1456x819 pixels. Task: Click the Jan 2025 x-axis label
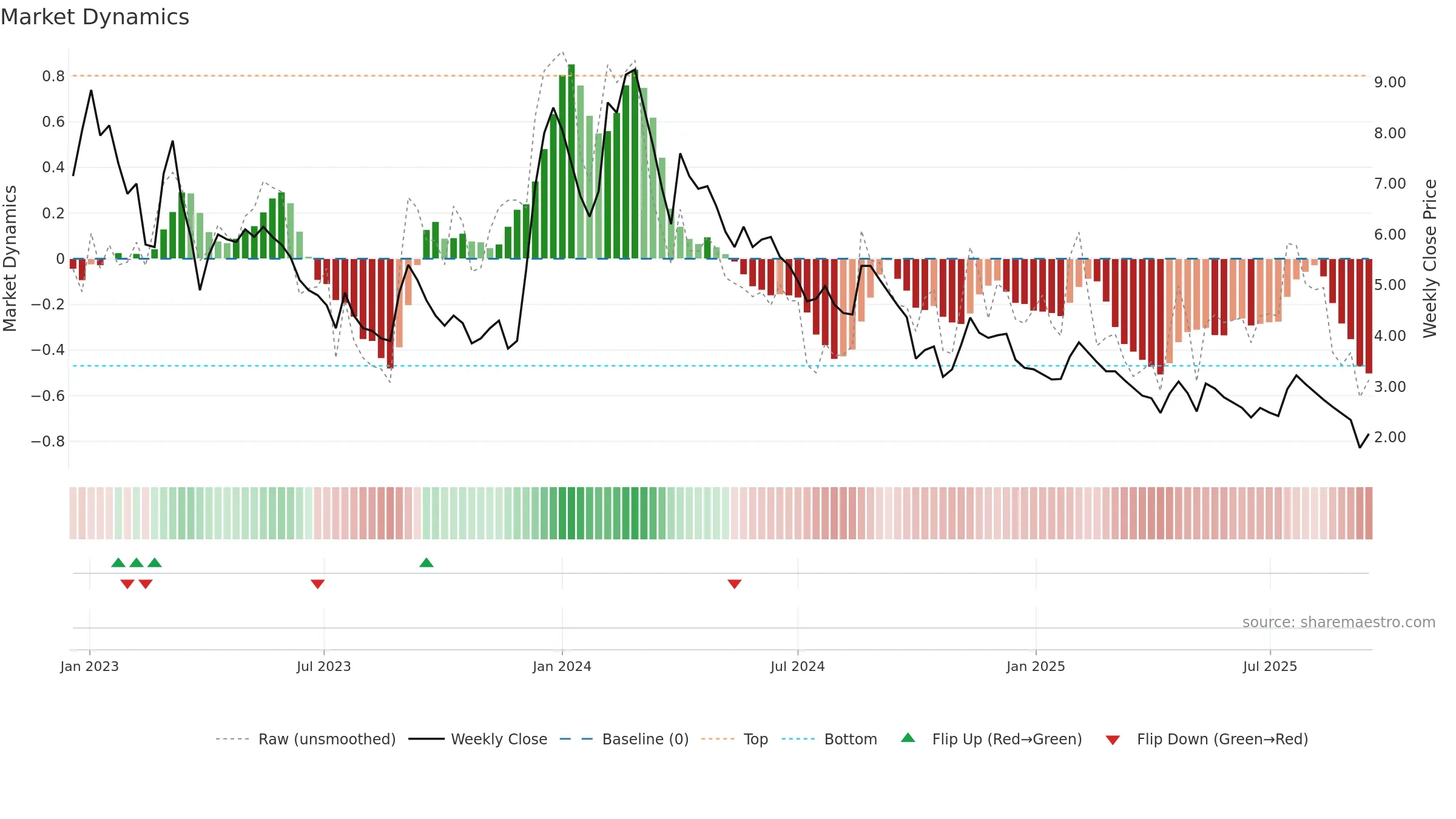click(x=1036, y=667)
